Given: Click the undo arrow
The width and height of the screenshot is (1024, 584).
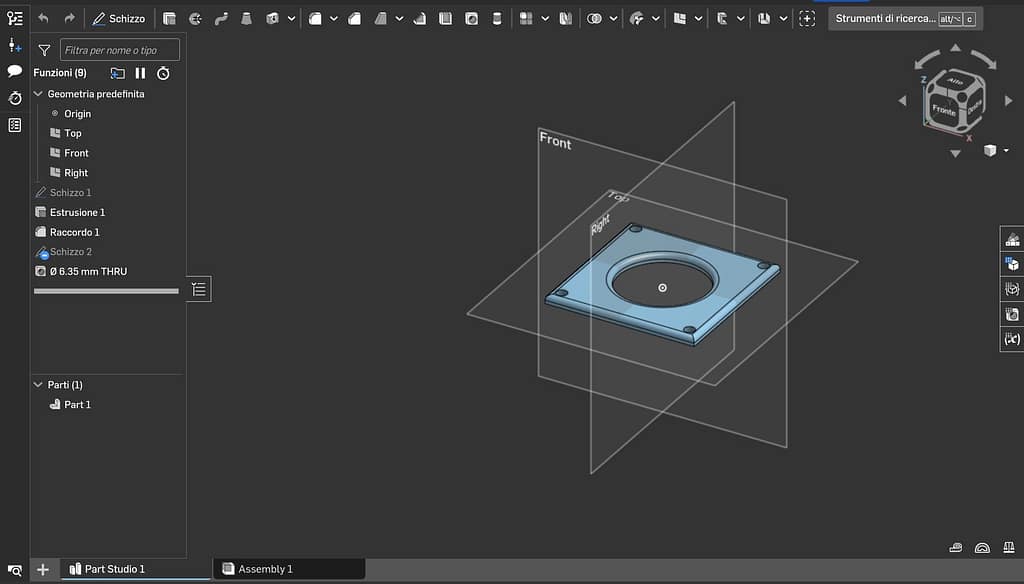Looking at the screenshot, I should (x=43, y=18).
